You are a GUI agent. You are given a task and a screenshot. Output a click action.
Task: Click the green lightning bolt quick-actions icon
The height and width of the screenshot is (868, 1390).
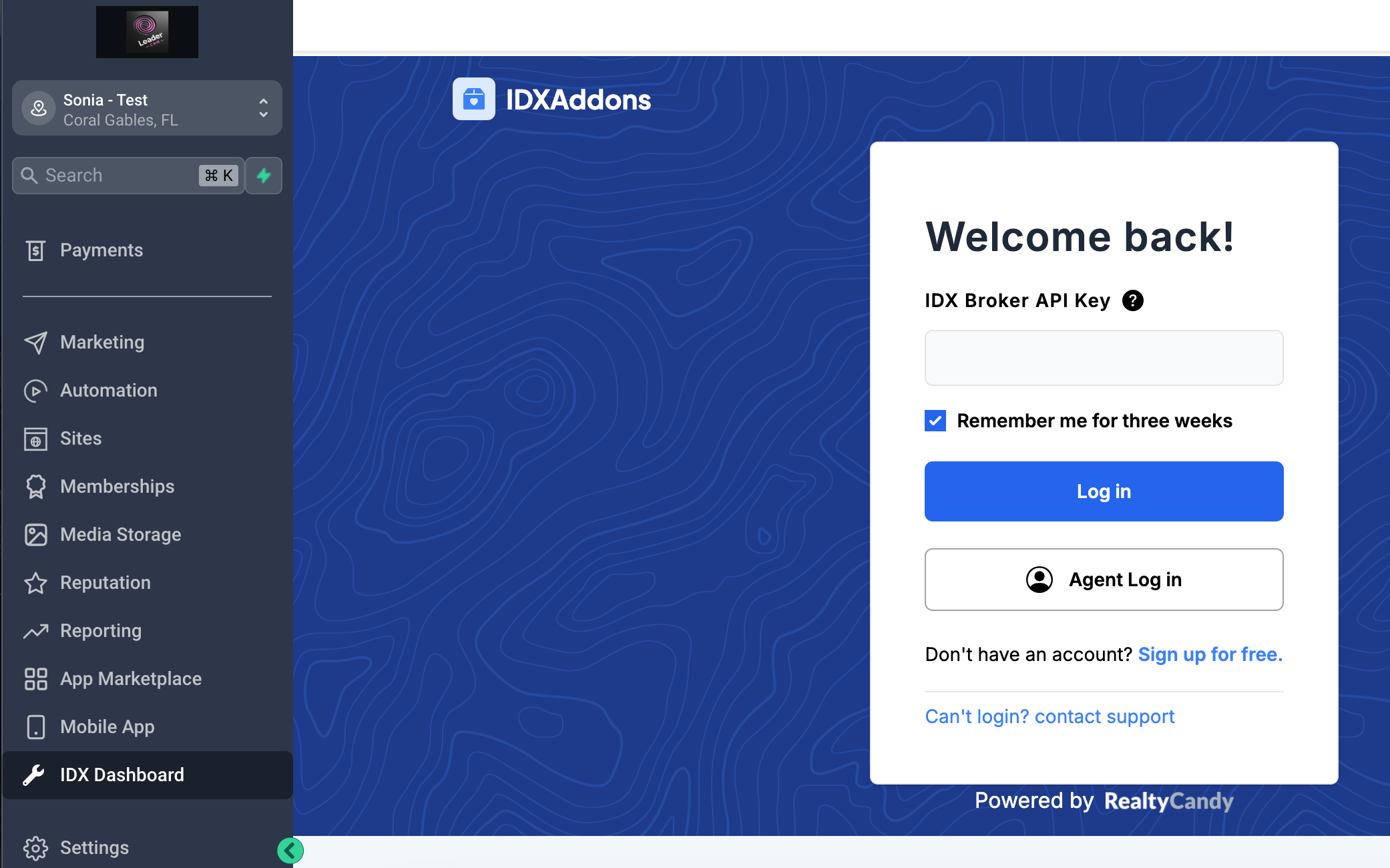point(264,176)
